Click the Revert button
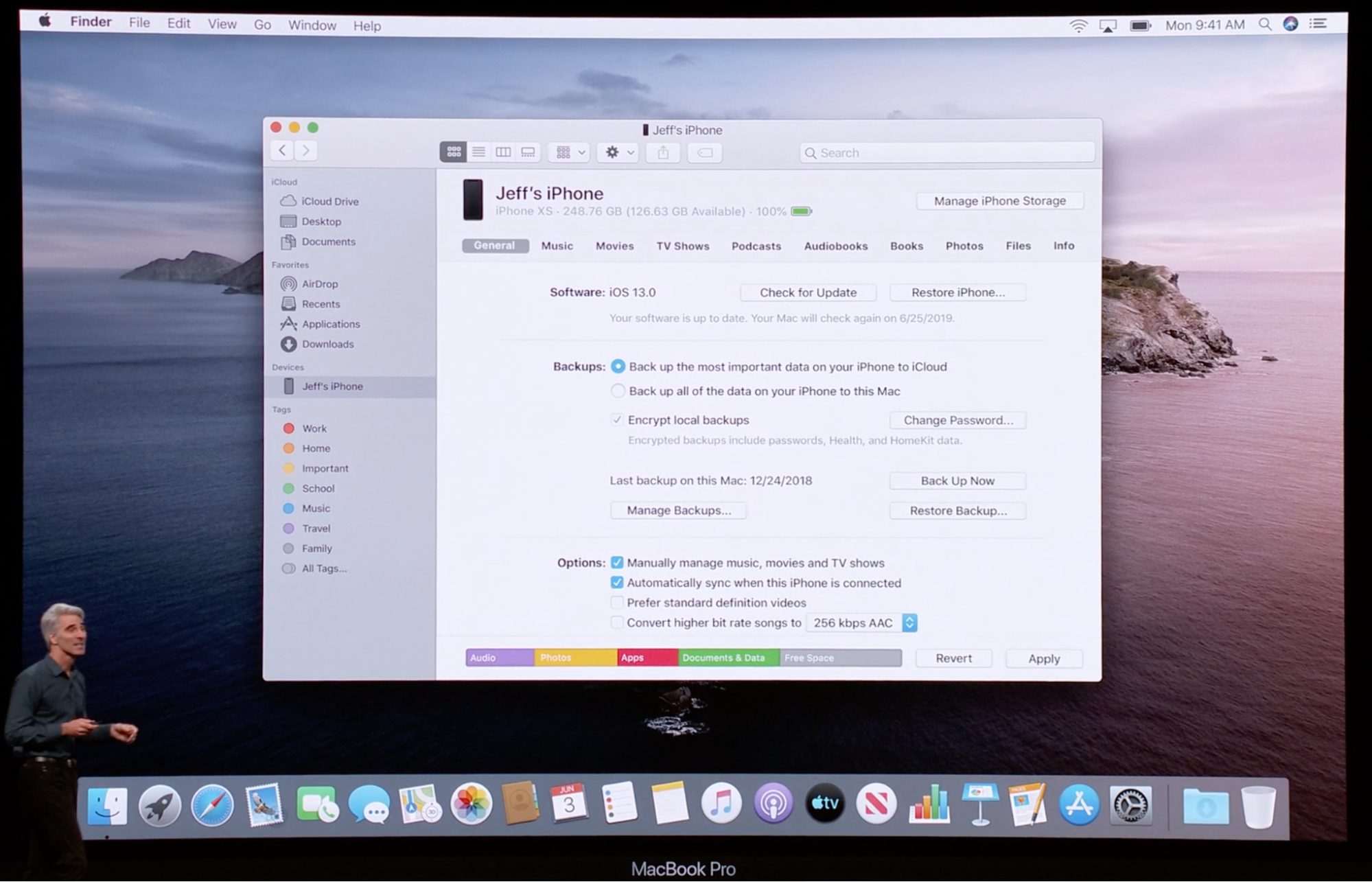The image size is (1372, 882). 954,658
